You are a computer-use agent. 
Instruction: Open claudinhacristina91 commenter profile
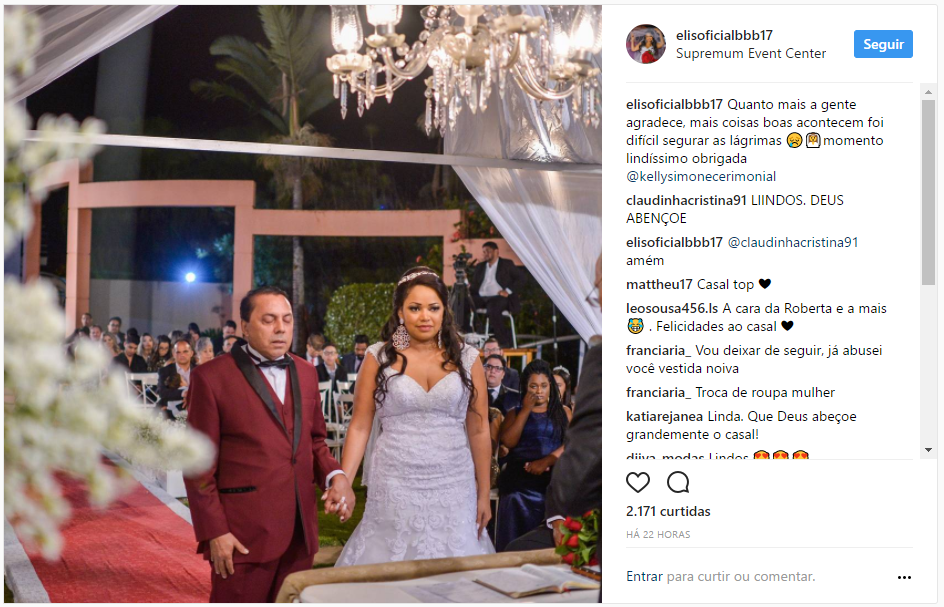point(686,201)
